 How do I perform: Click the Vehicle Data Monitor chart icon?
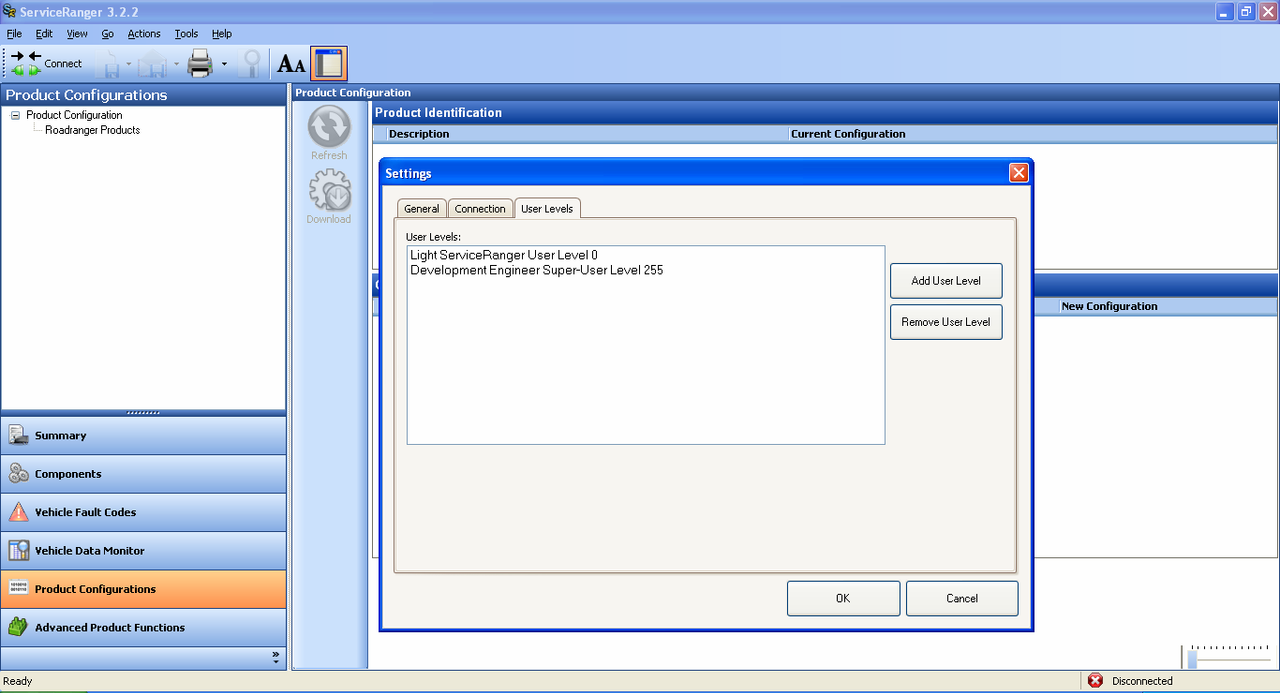click(18, 551)
